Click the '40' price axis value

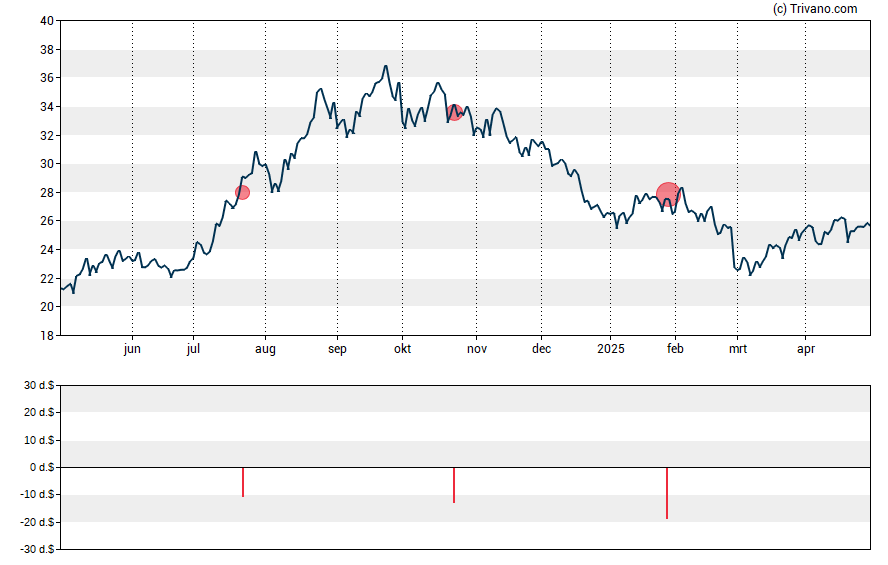tap(47, 21)
